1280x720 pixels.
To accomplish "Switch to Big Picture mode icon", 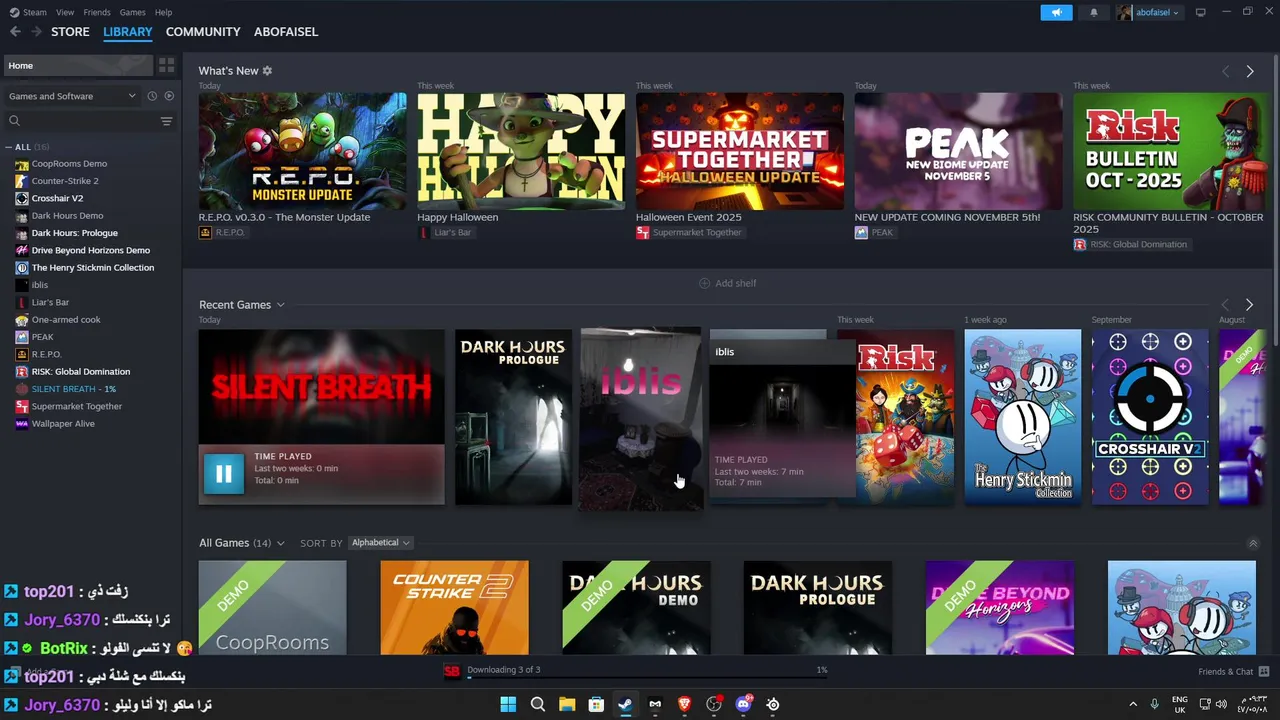I will 1200,12.
